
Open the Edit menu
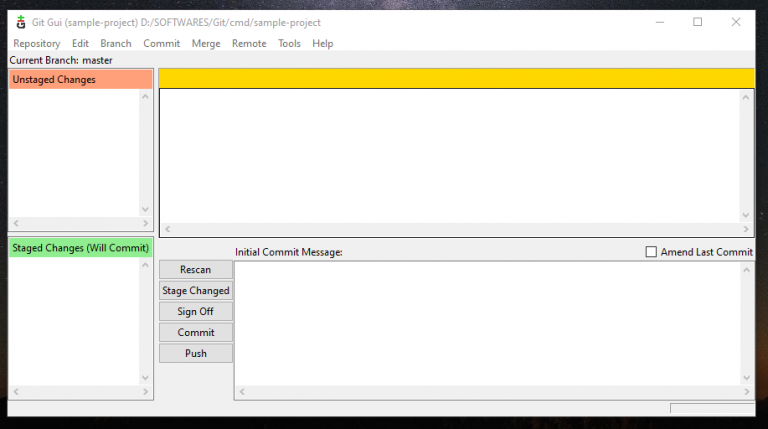(80, 44)
